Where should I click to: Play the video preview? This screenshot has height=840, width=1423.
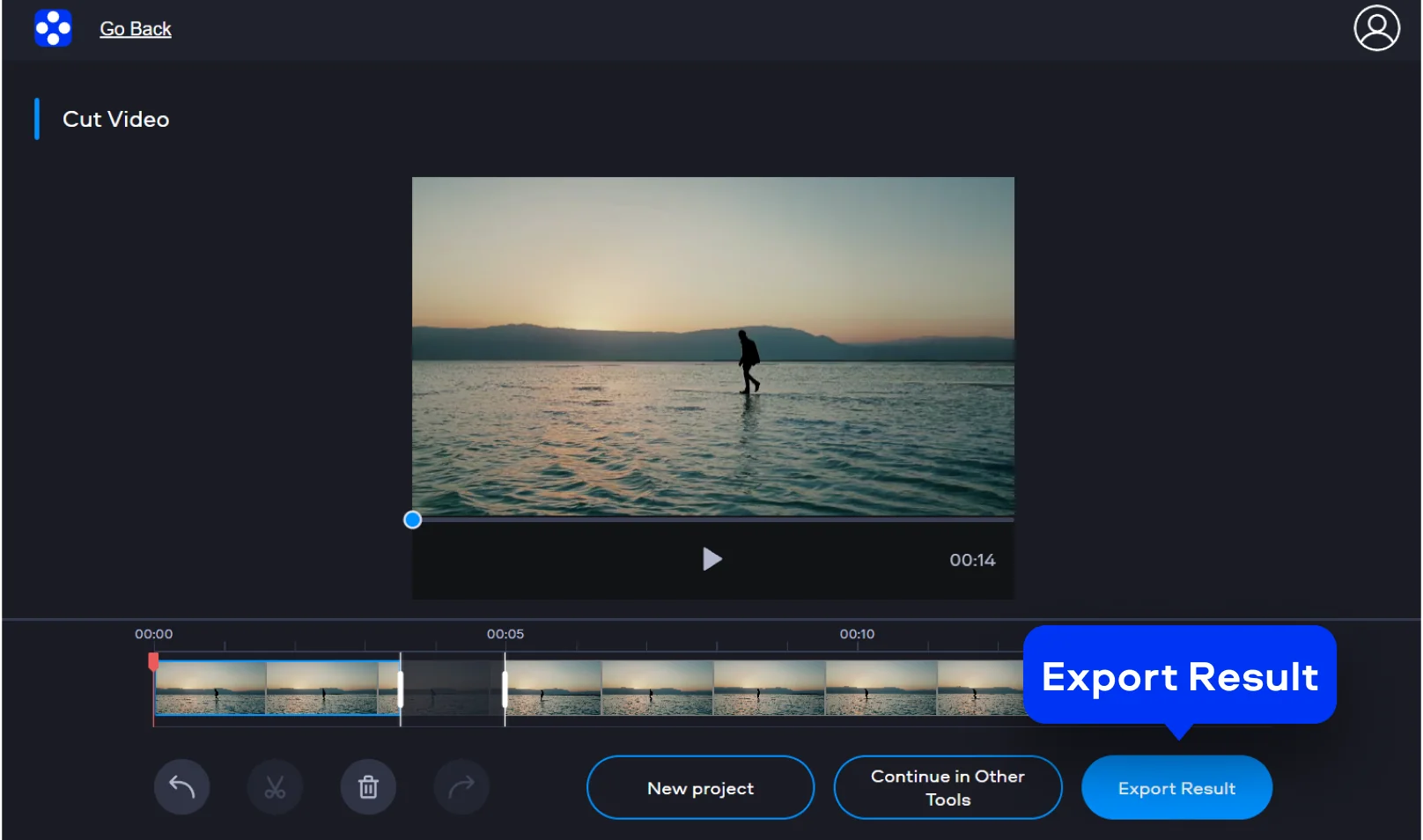711,559
